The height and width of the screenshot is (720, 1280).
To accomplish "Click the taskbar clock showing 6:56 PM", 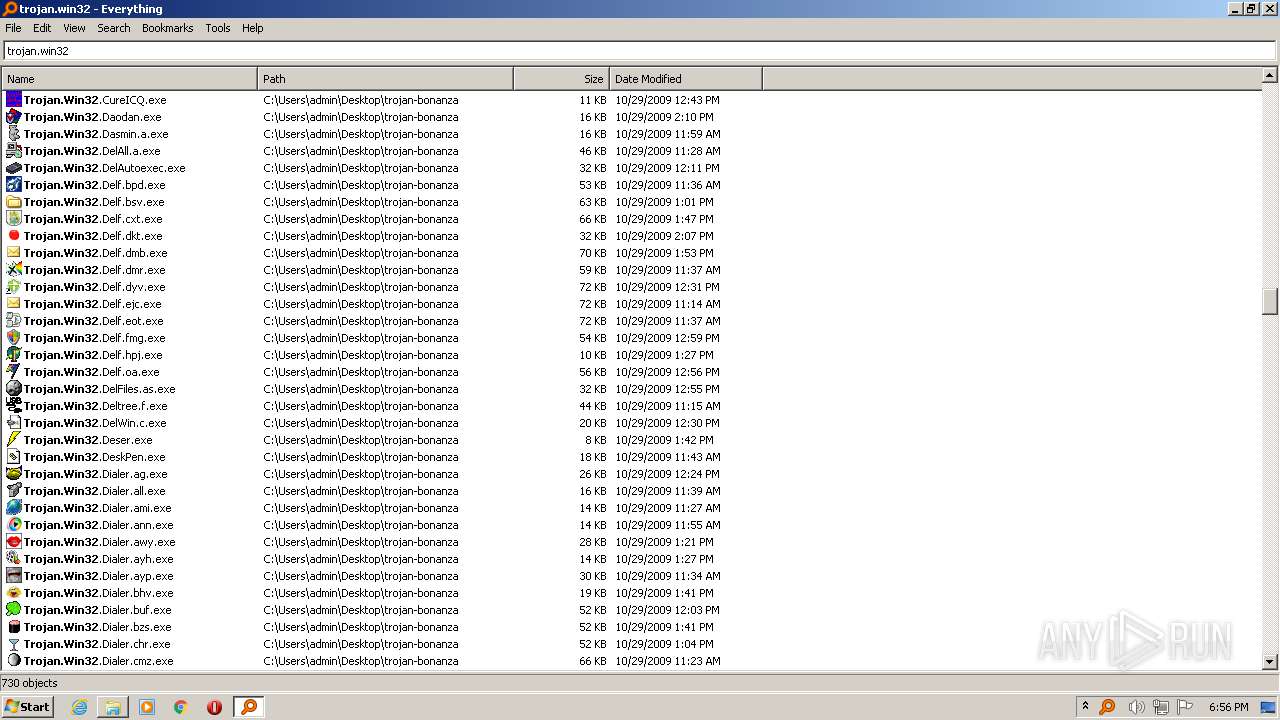I will pos(1228,707).
